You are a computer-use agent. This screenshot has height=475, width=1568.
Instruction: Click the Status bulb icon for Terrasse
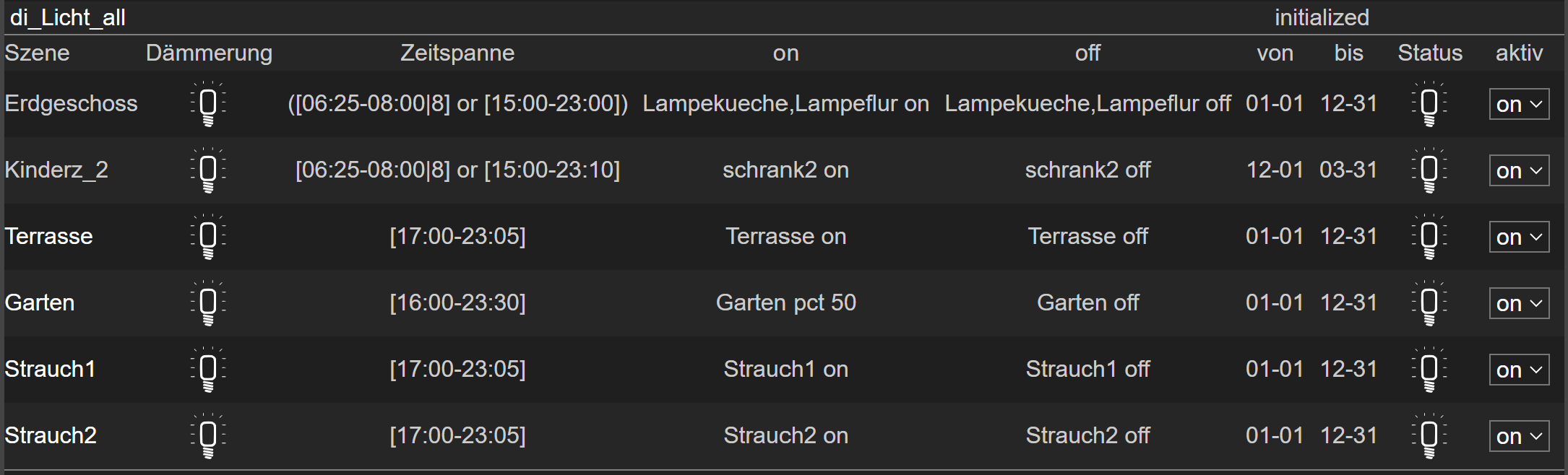pos(1429,237)
